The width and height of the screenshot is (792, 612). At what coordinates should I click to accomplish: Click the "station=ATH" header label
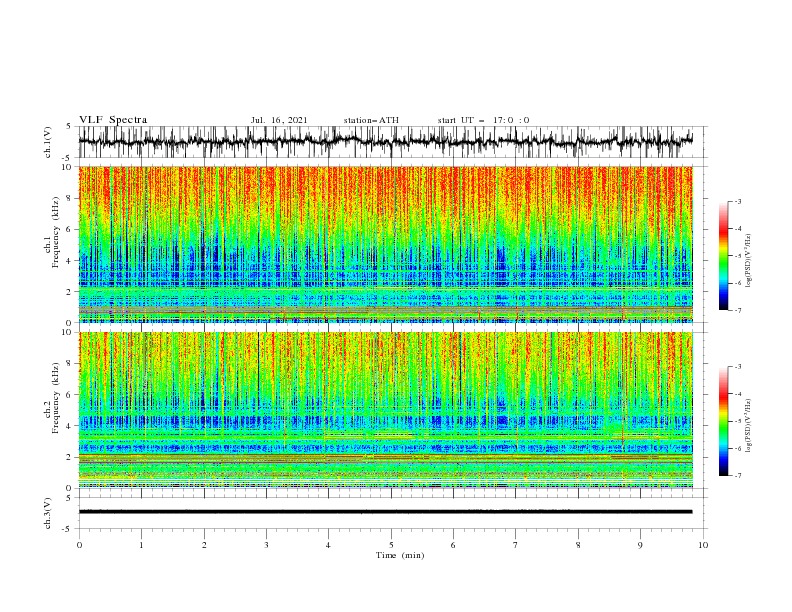[371, 120]
